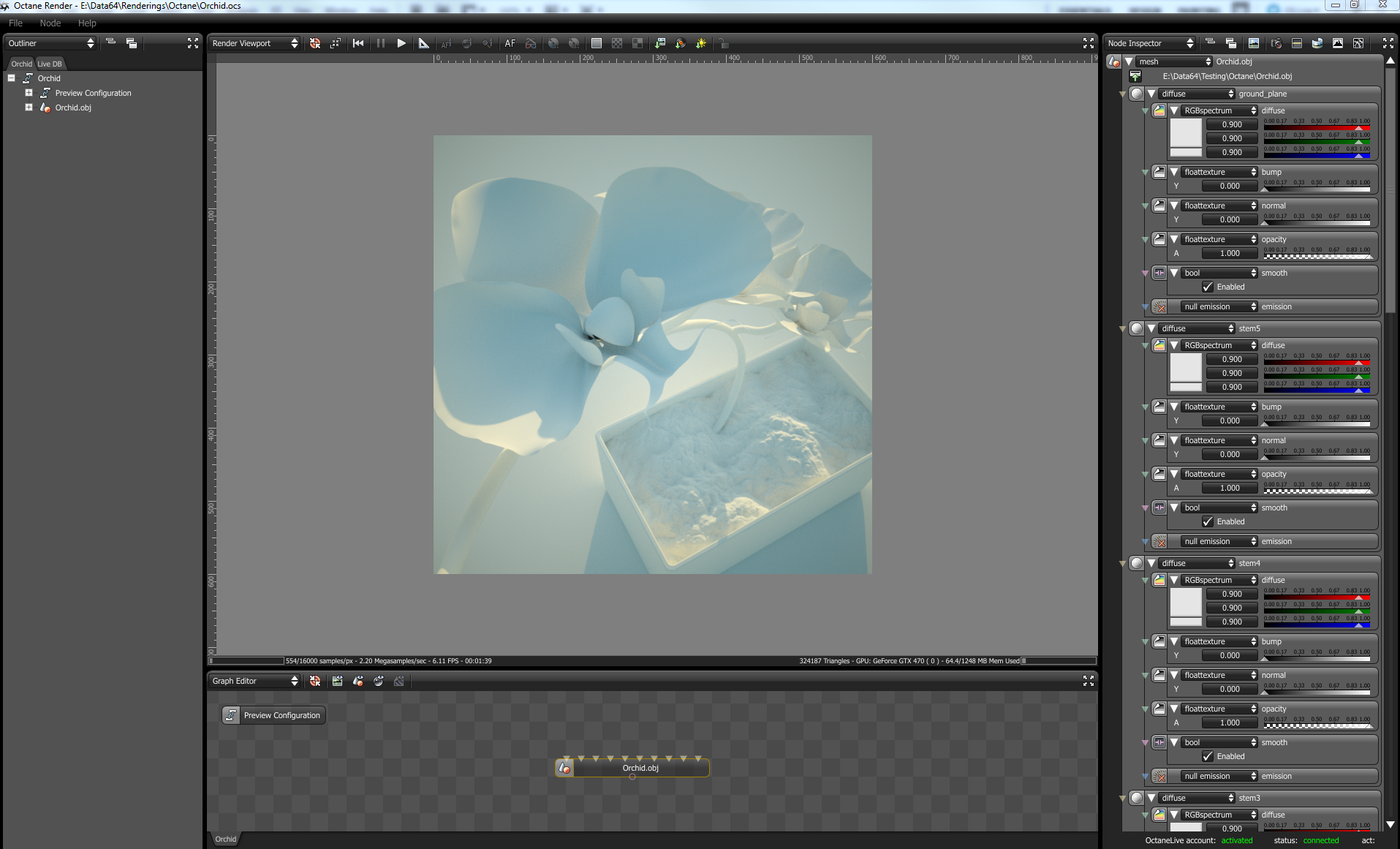Image resolution: width=1400 pixels, height=849 pixels.
Task: Pause the render in the viewport toolbar
Action: [x=380, y=43]
